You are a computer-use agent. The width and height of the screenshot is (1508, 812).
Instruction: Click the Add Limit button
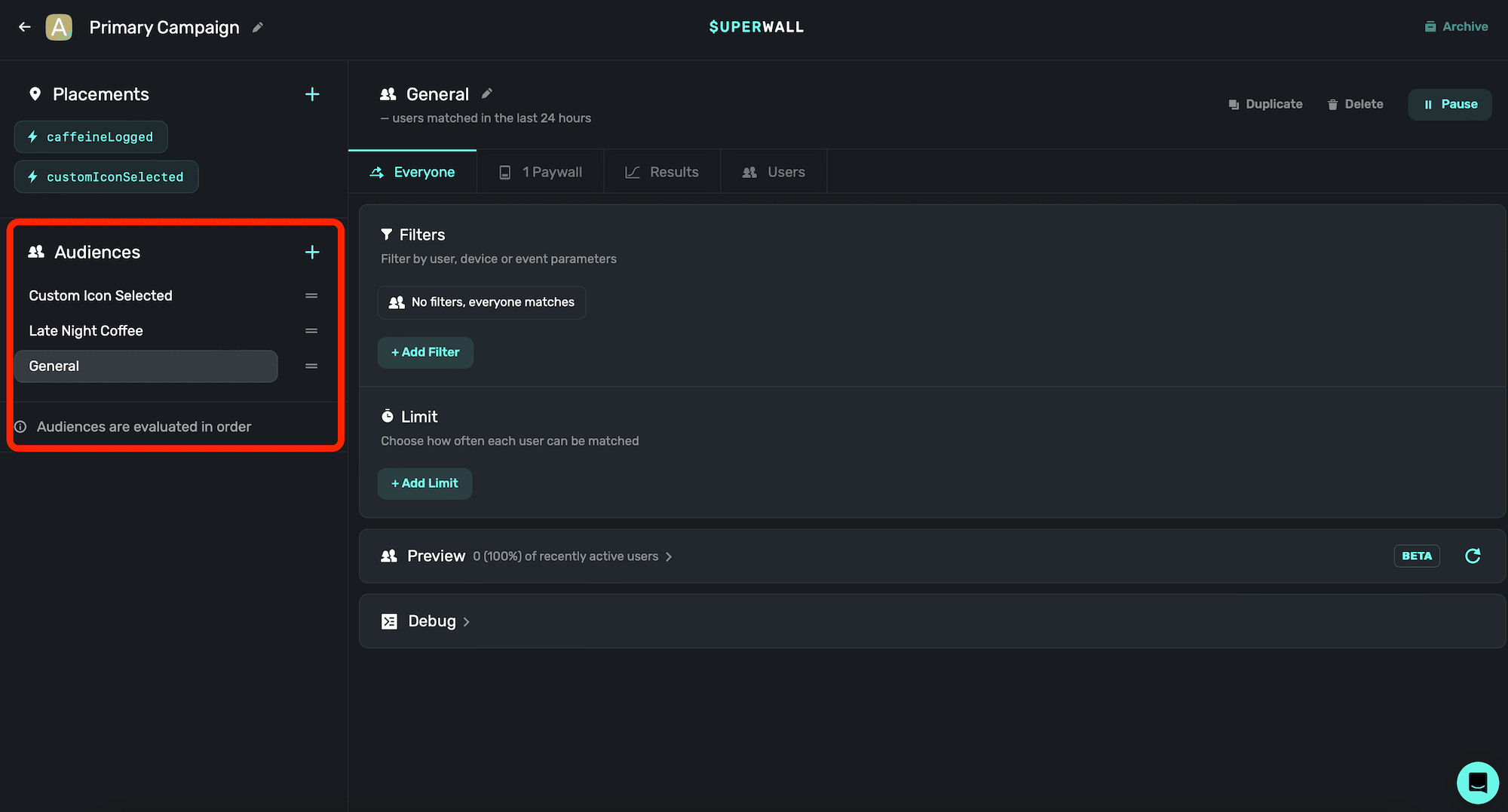[425, 483]
